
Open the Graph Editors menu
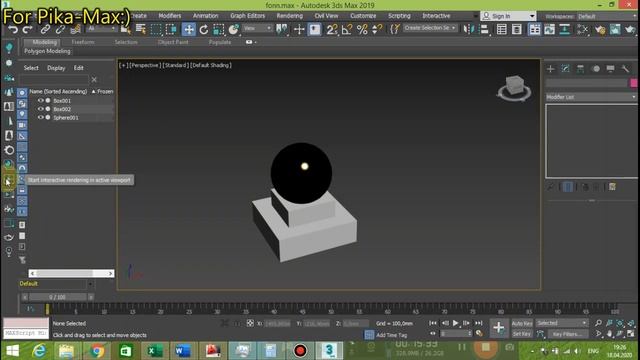247,16
